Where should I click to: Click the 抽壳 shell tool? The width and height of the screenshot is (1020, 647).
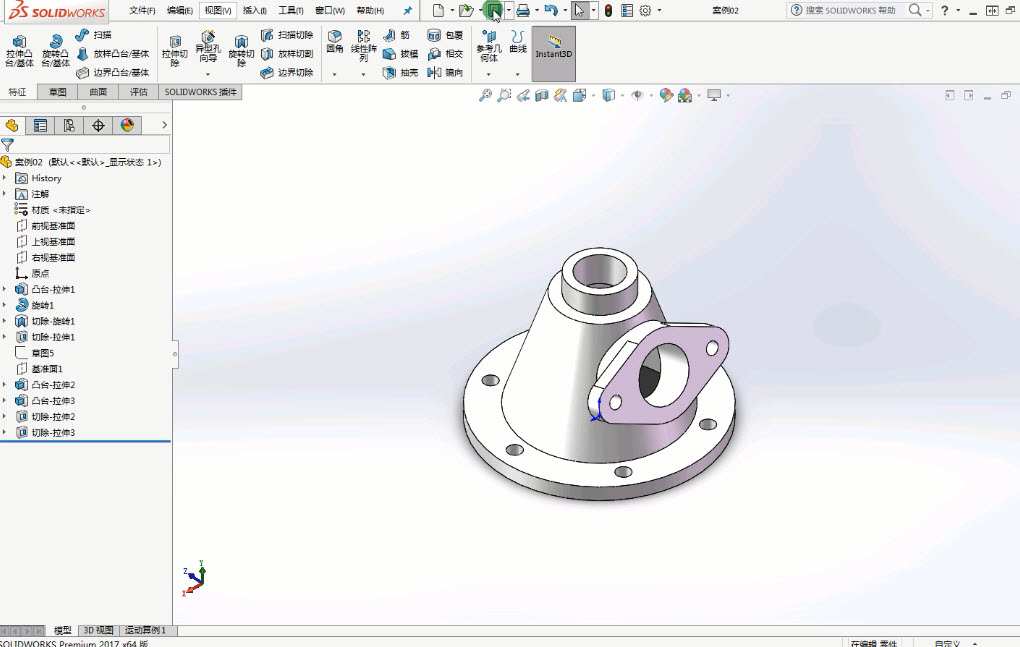[x=400, y=73]
